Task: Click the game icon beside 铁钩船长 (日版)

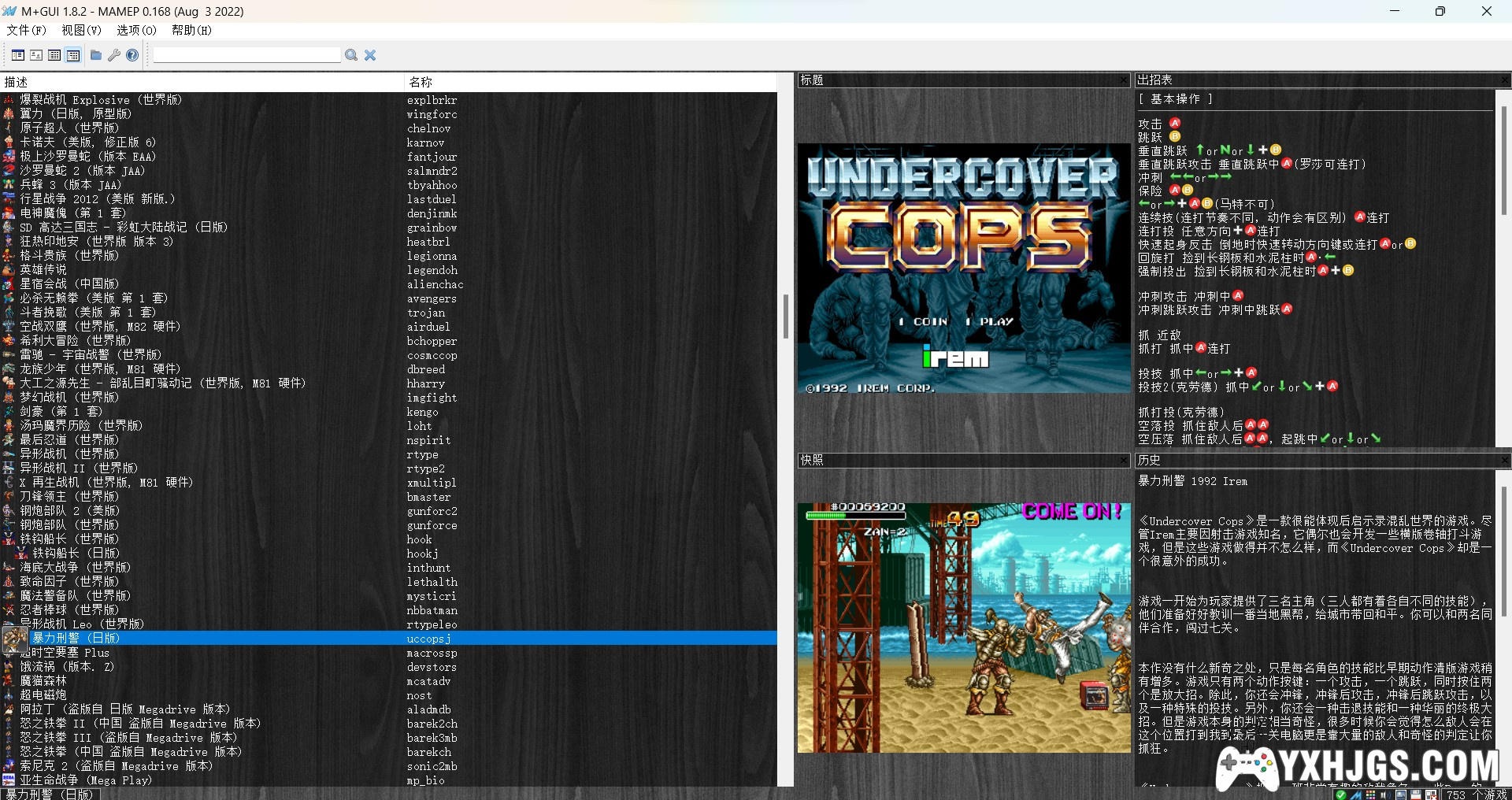Action: pos(22,554)
